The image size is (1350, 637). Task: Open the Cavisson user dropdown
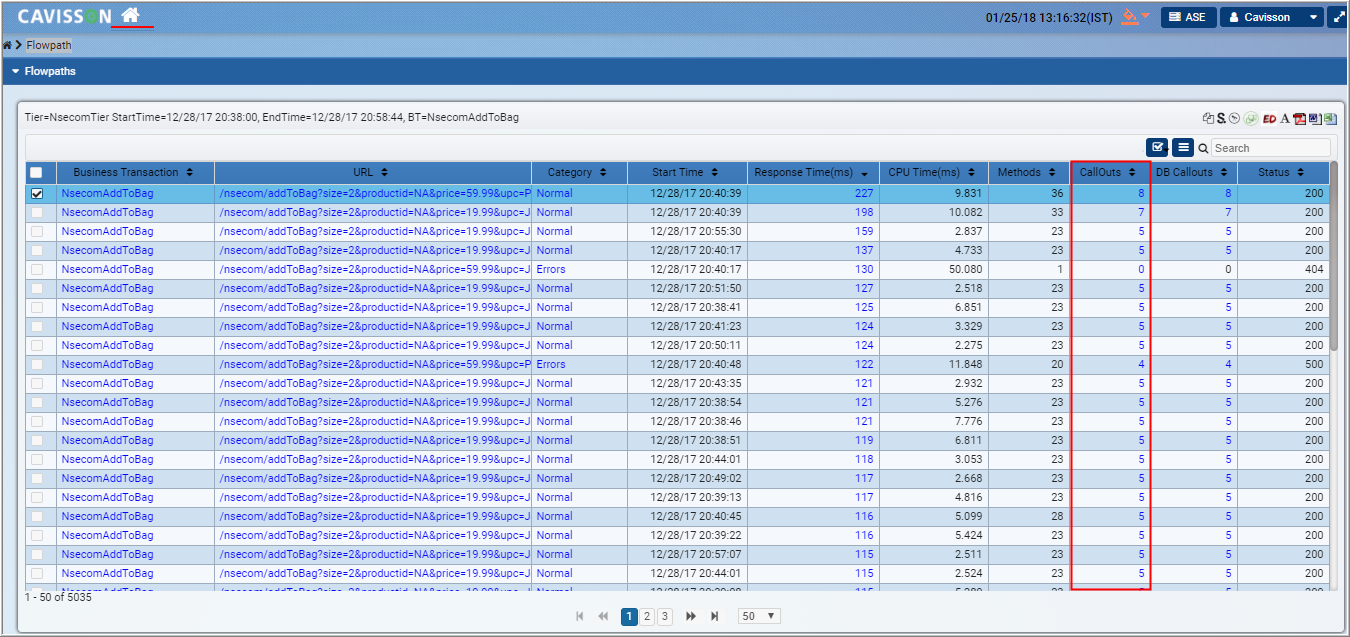(1271, 17)
